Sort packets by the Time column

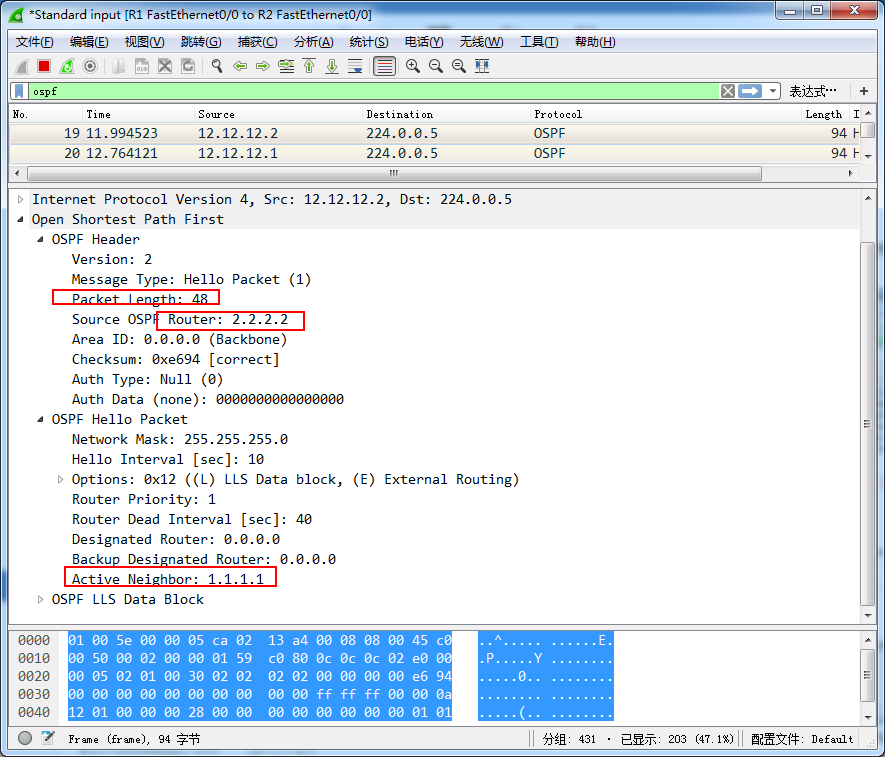(x=139, y=115)
